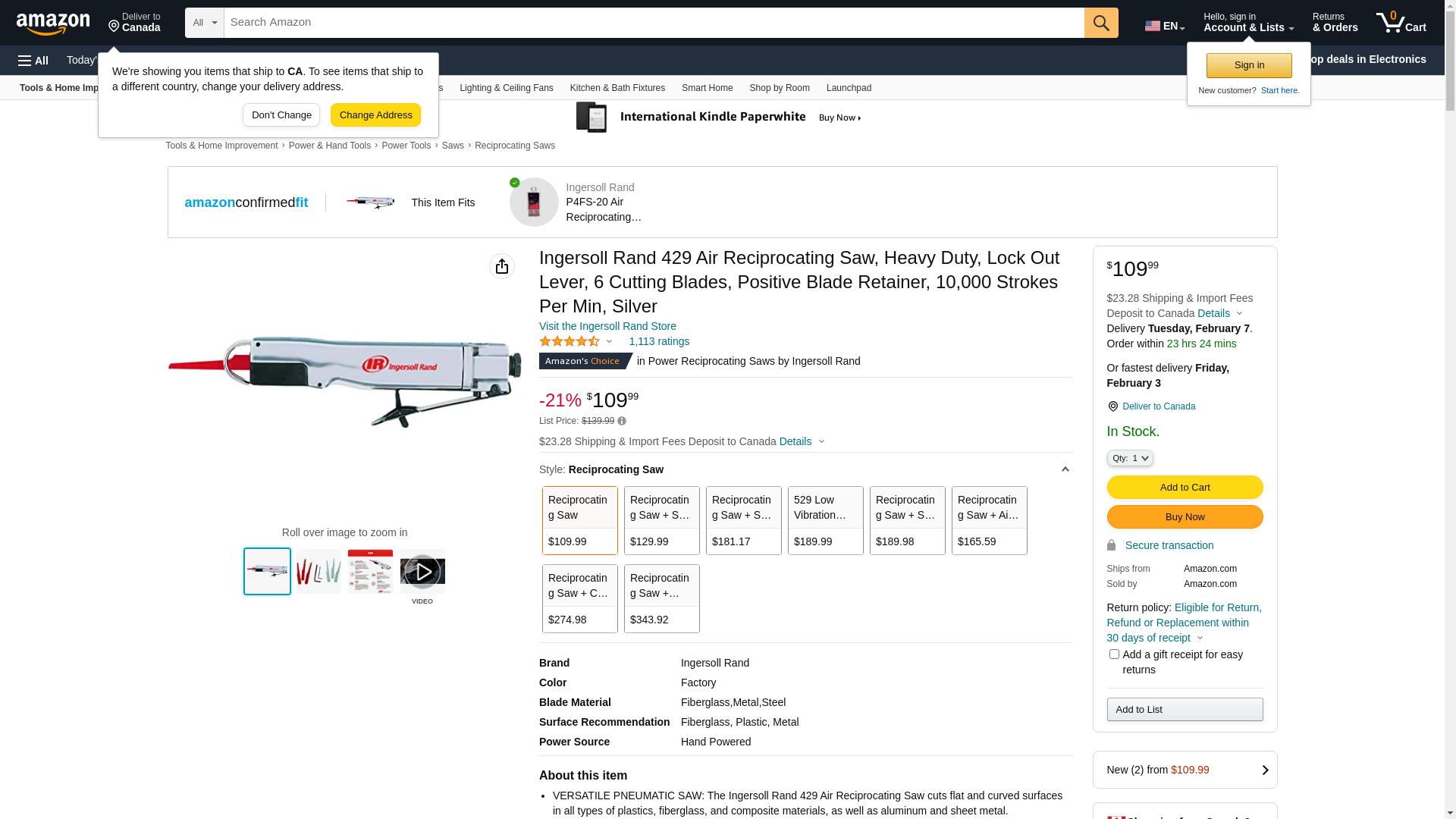Click the share icon above product image
Viewport: 1456px width, 819px height.
click(x=502, y=266)
